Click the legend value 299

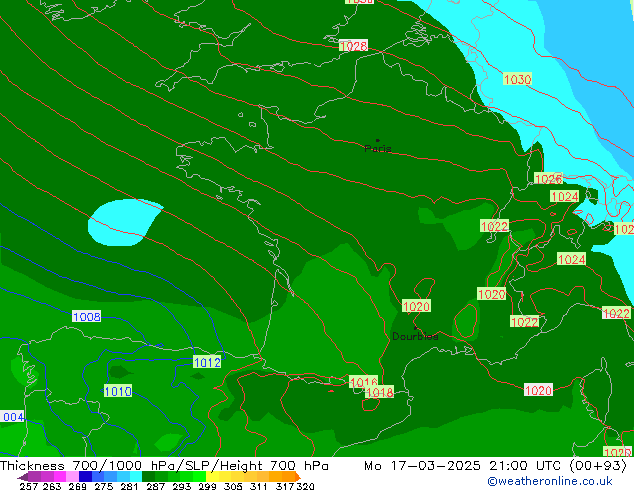click(207, 486)
